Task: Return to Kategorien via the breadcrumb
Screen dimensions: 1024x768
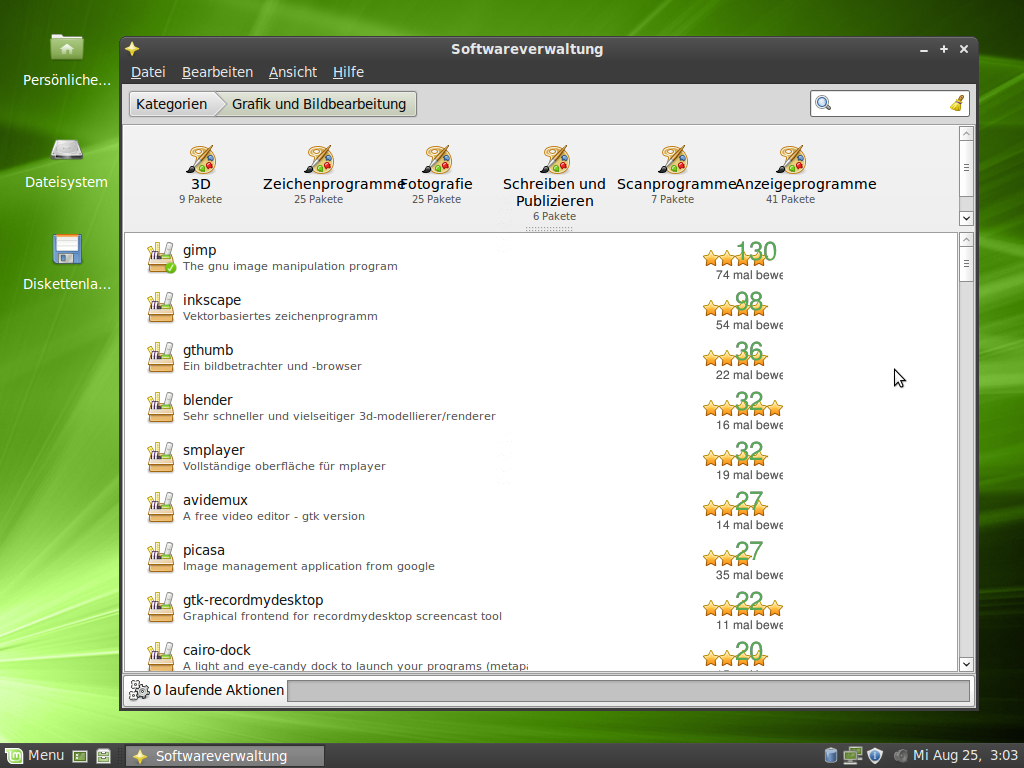Action: tap(170, 103)
